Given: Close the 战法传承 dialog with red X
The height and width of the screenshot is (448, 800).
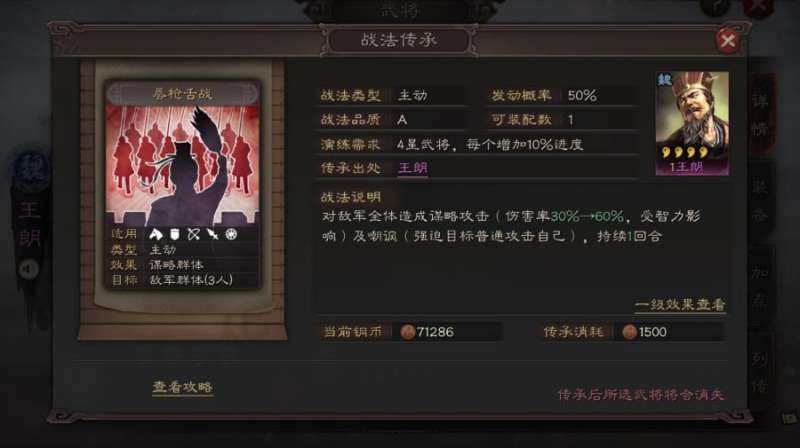Looking at the screenshot, I should coord(728,40).
